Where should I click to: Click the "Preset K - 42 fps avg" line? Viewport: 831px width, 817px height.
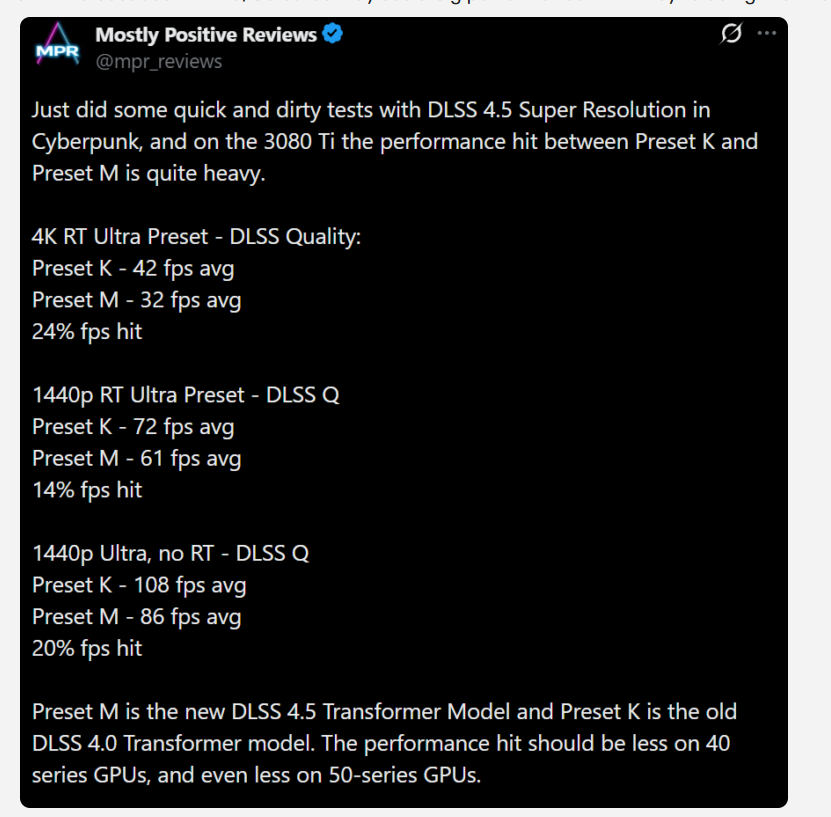[x=133, y=268]
